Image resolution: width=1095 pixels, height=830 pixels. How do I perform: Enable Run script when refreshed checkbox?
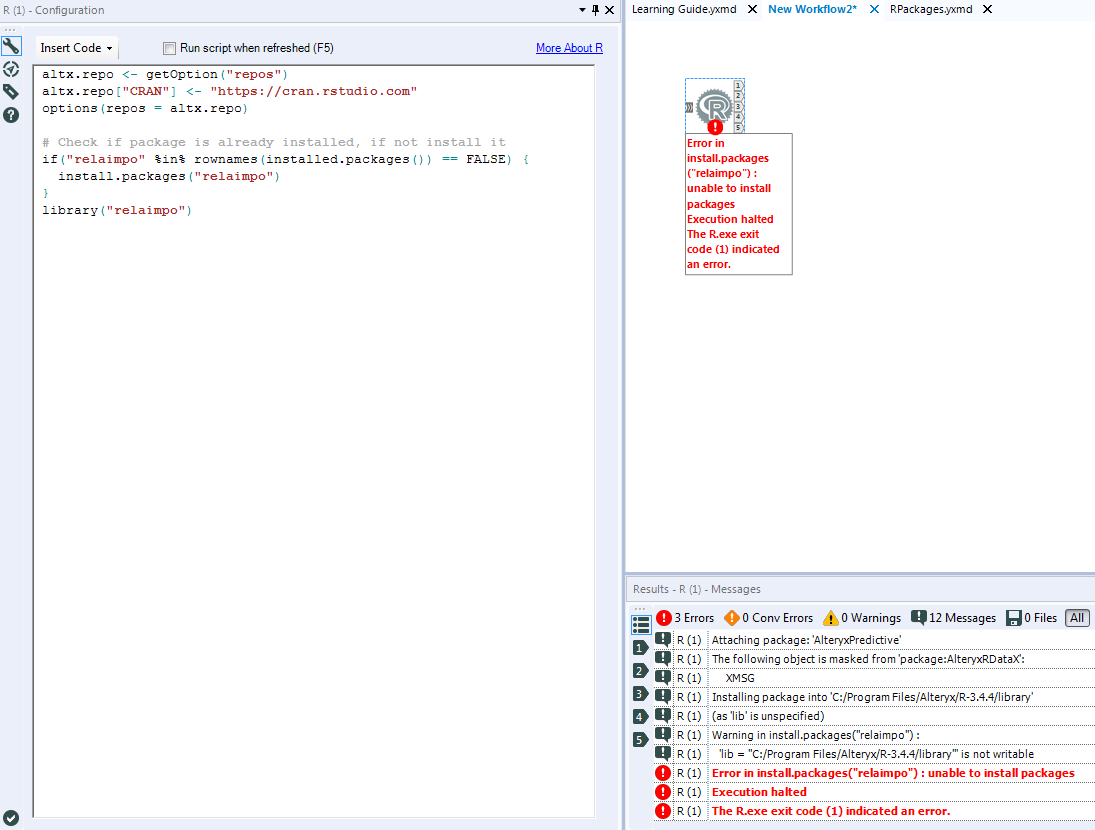168,48
